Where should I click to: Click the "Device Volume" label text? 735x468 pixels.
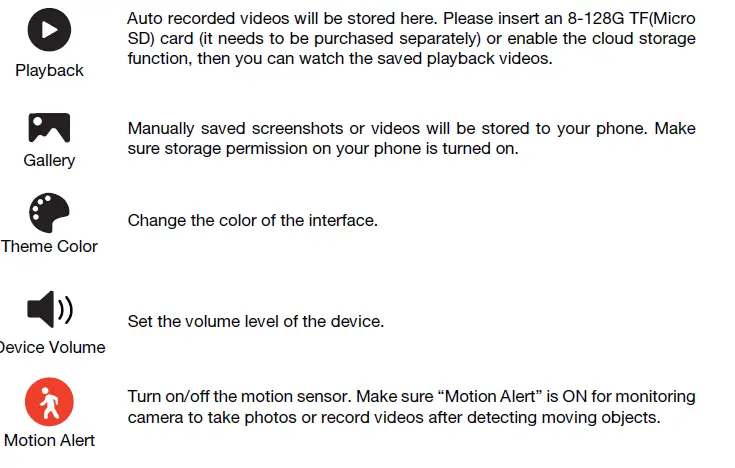coord(53,348)
